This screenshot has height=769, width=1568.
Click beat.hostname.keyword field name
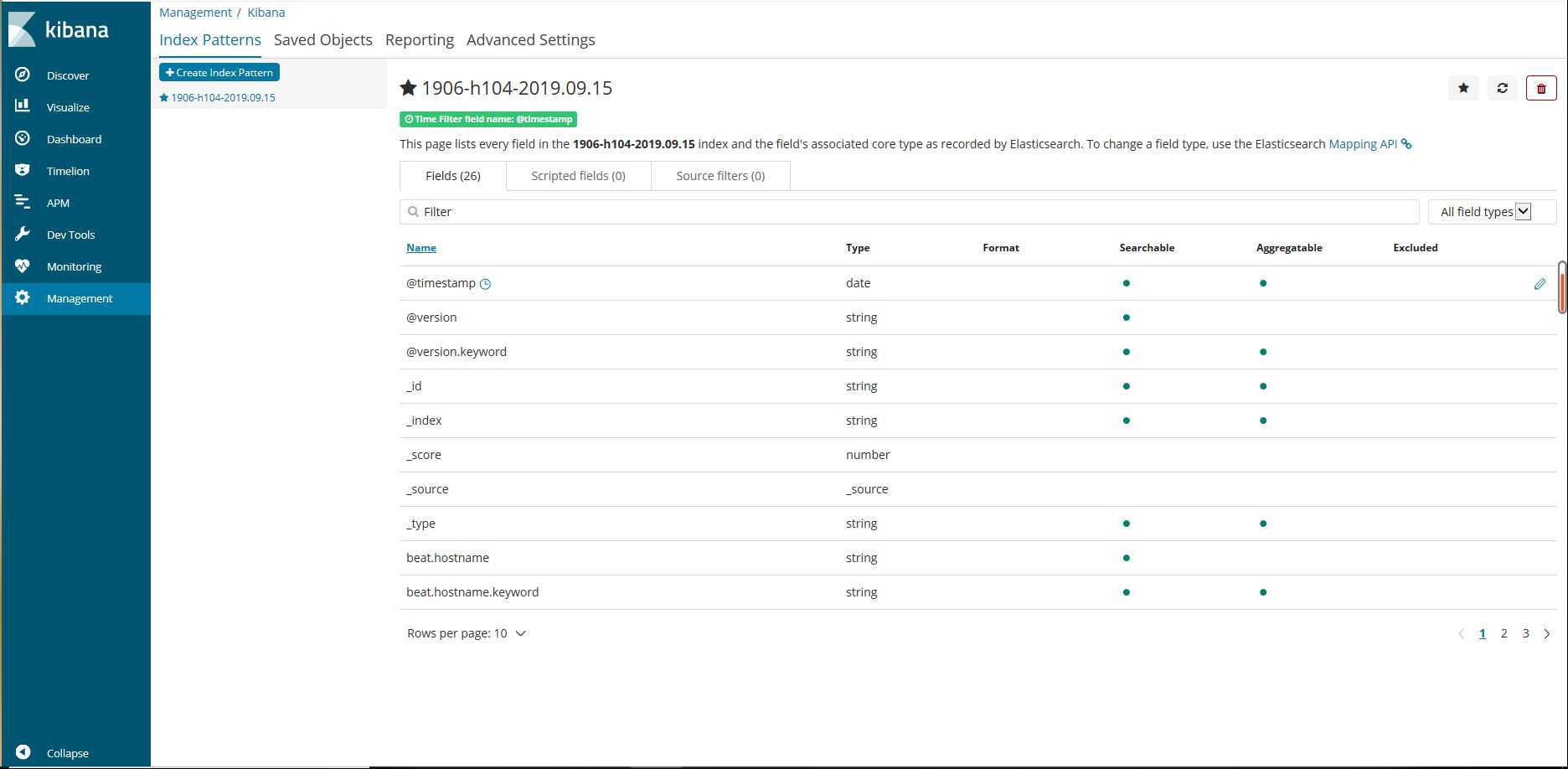pyautogui.click(x=472, y=592)
